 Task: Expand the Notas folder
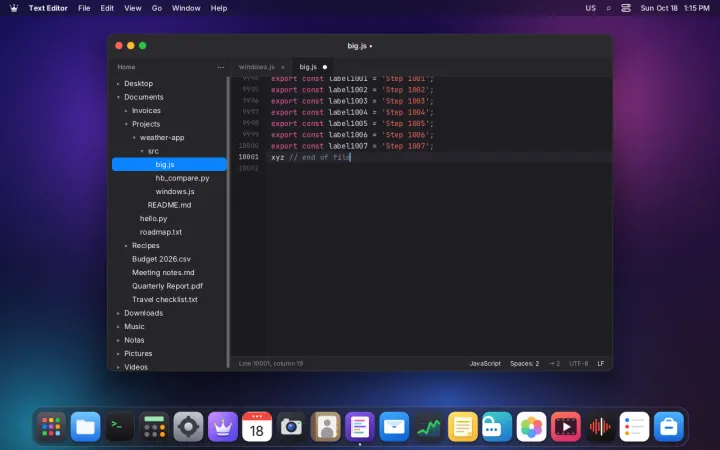(x=118, y=340)
